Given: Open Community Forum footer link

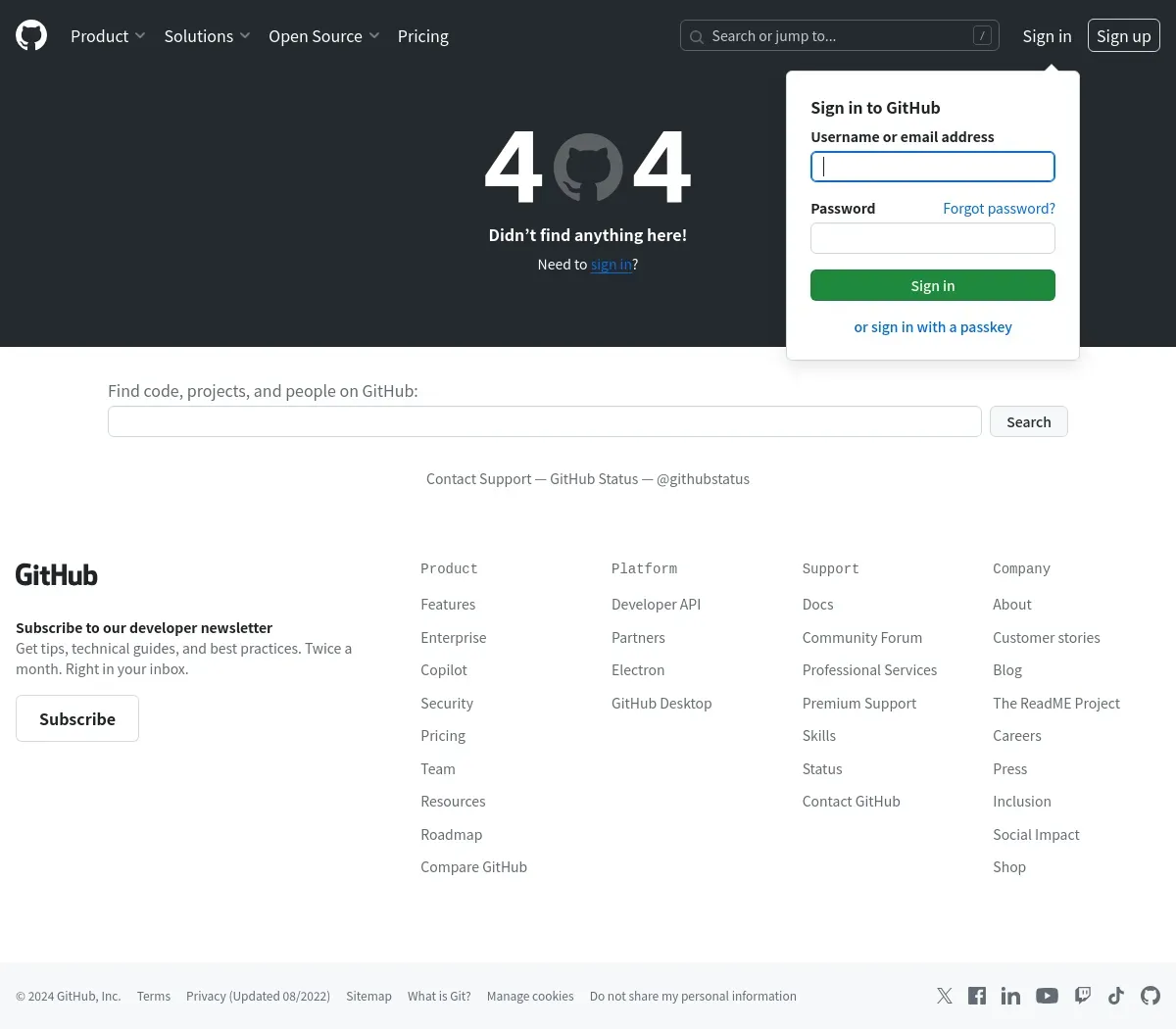Looking at the screenshot, I should 862,638.
